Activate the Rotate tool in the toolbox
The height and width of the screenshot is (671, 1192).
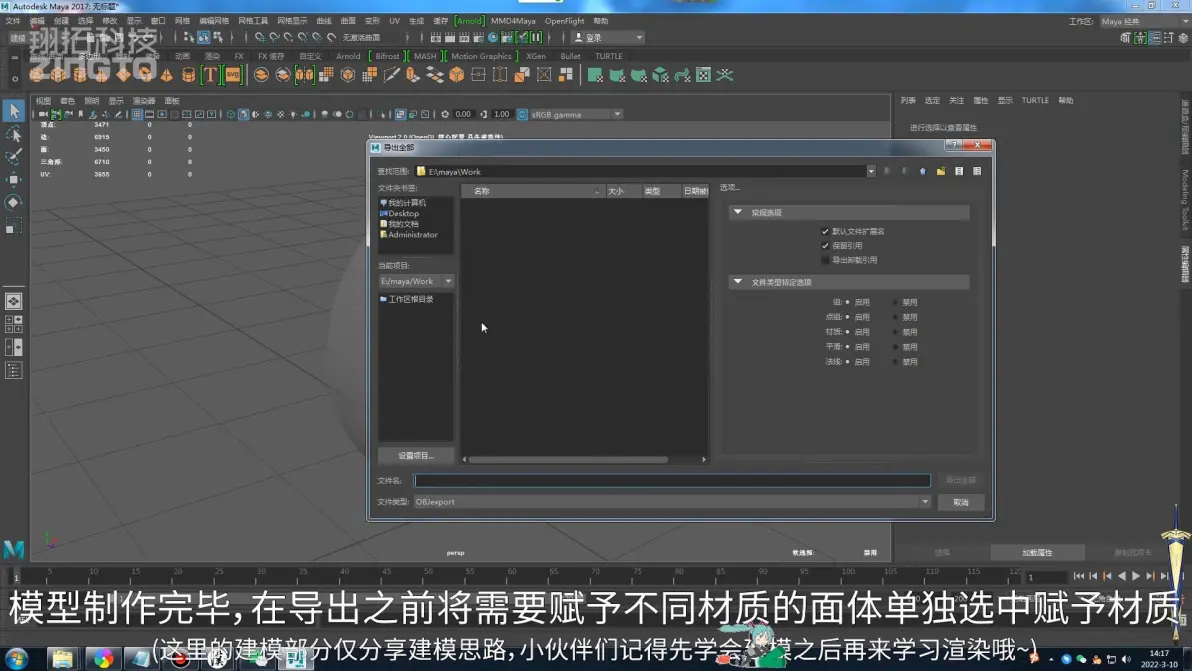[14, 202]
